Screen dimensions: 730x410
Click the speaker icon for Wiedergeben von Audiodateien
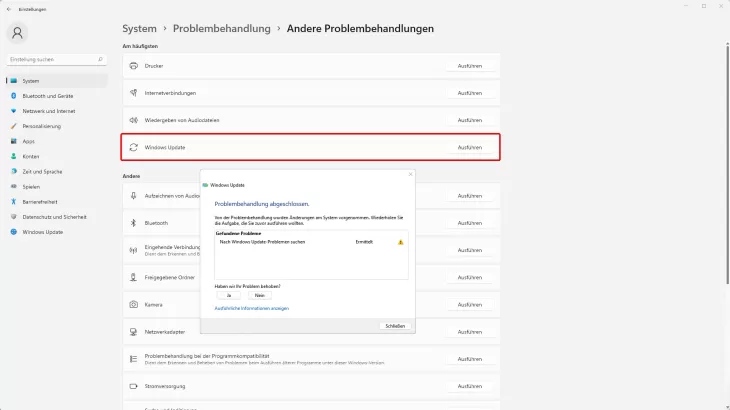pyautogui.click(x=133, y=120)
